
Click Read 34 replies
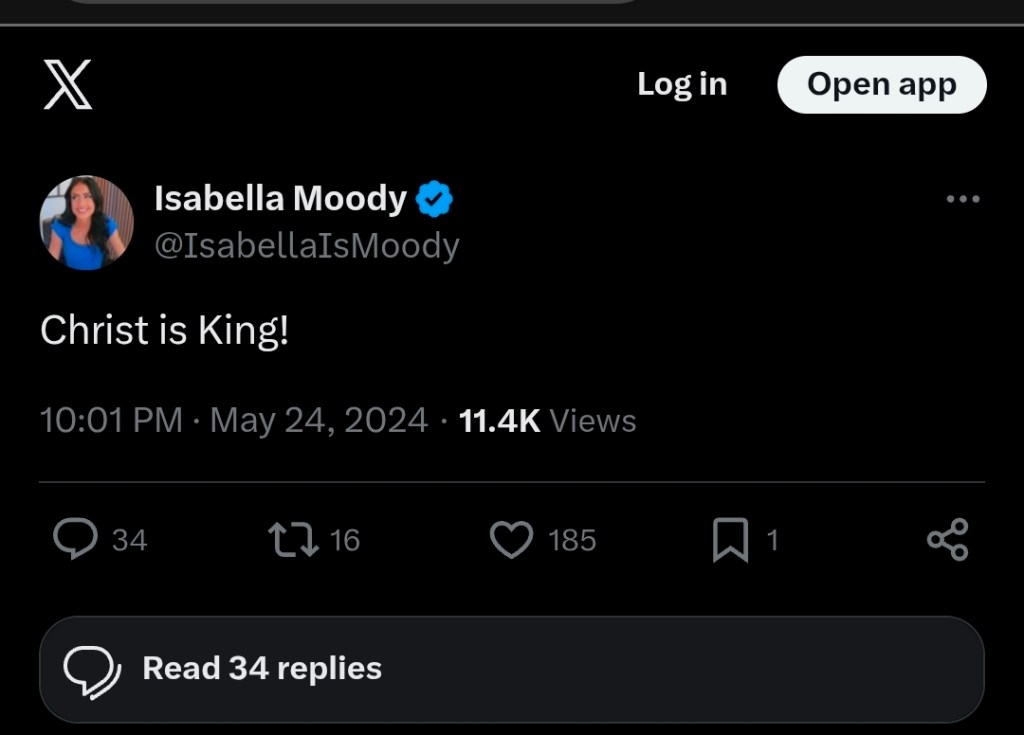(261, 668)
